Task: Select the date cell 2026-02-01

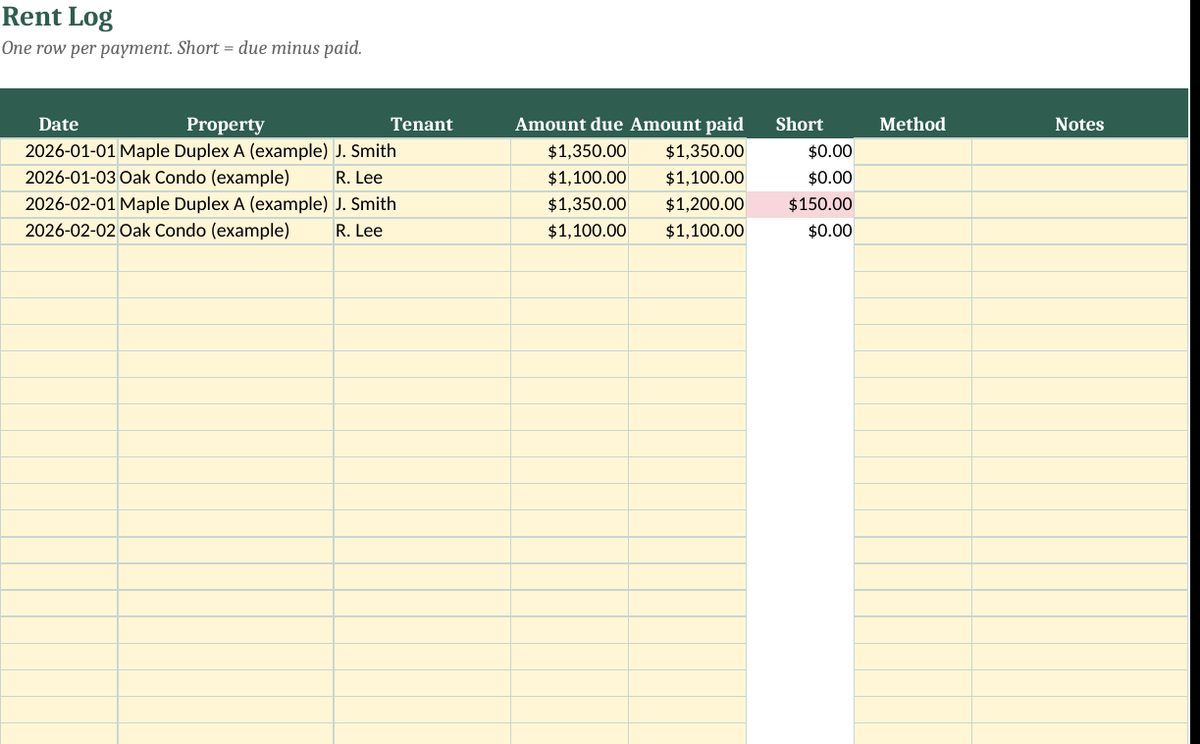Action: tap(59, 204)
